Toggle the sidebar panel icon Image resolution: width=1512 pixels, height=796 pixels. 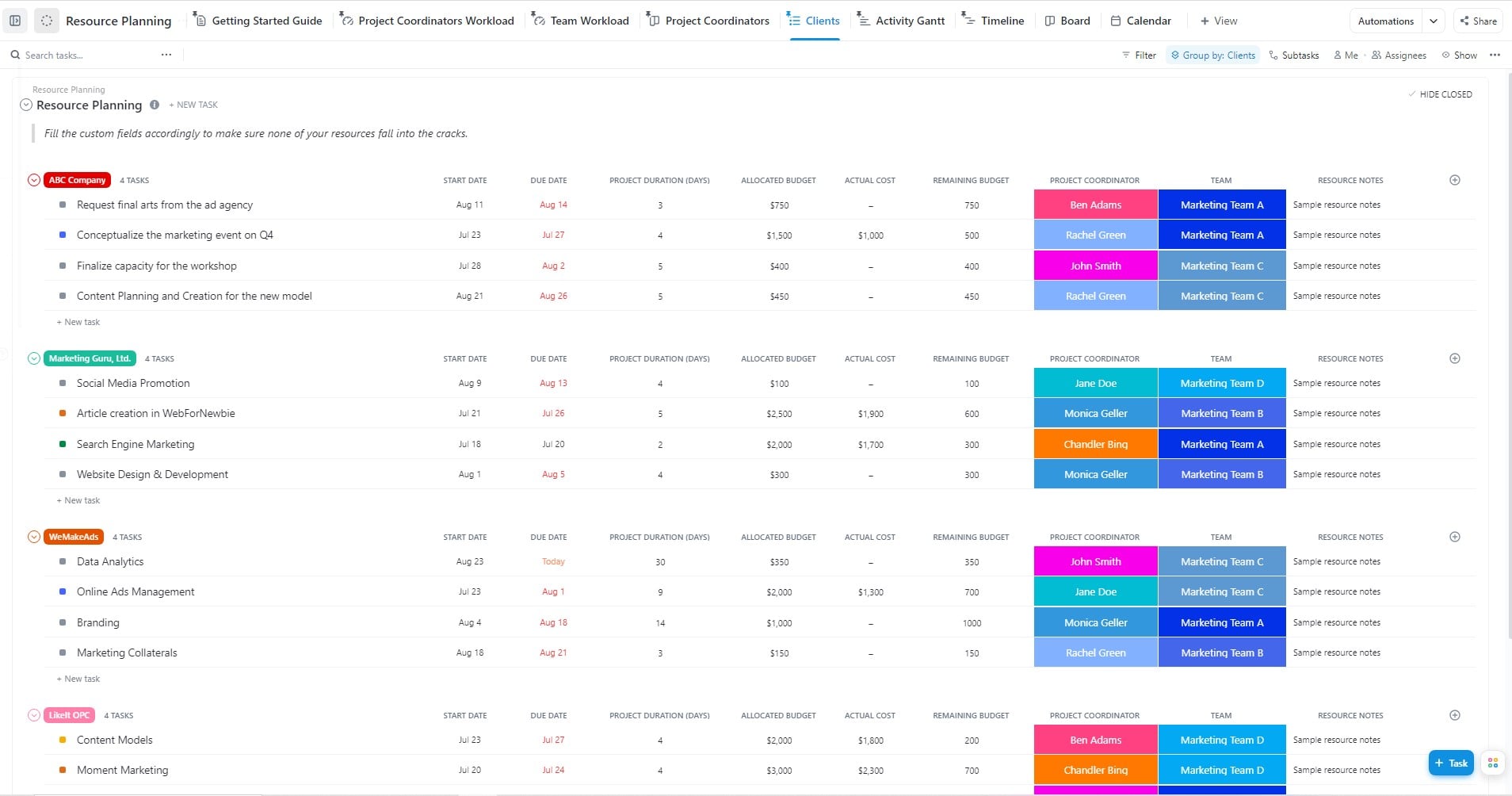click(x=15, y=21)
